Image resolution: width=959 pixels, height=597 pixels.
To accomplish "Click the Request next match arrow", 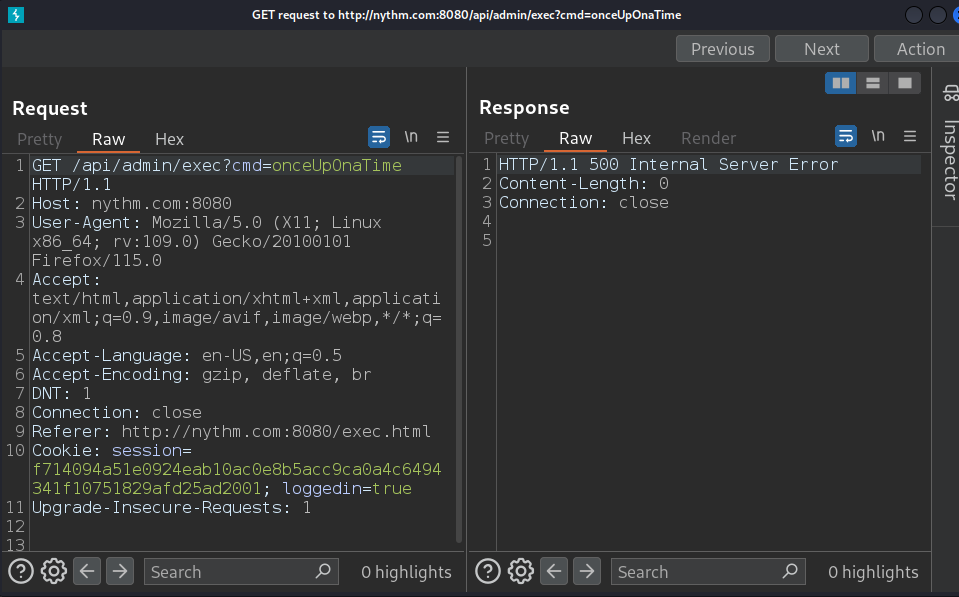I will 120,571.
